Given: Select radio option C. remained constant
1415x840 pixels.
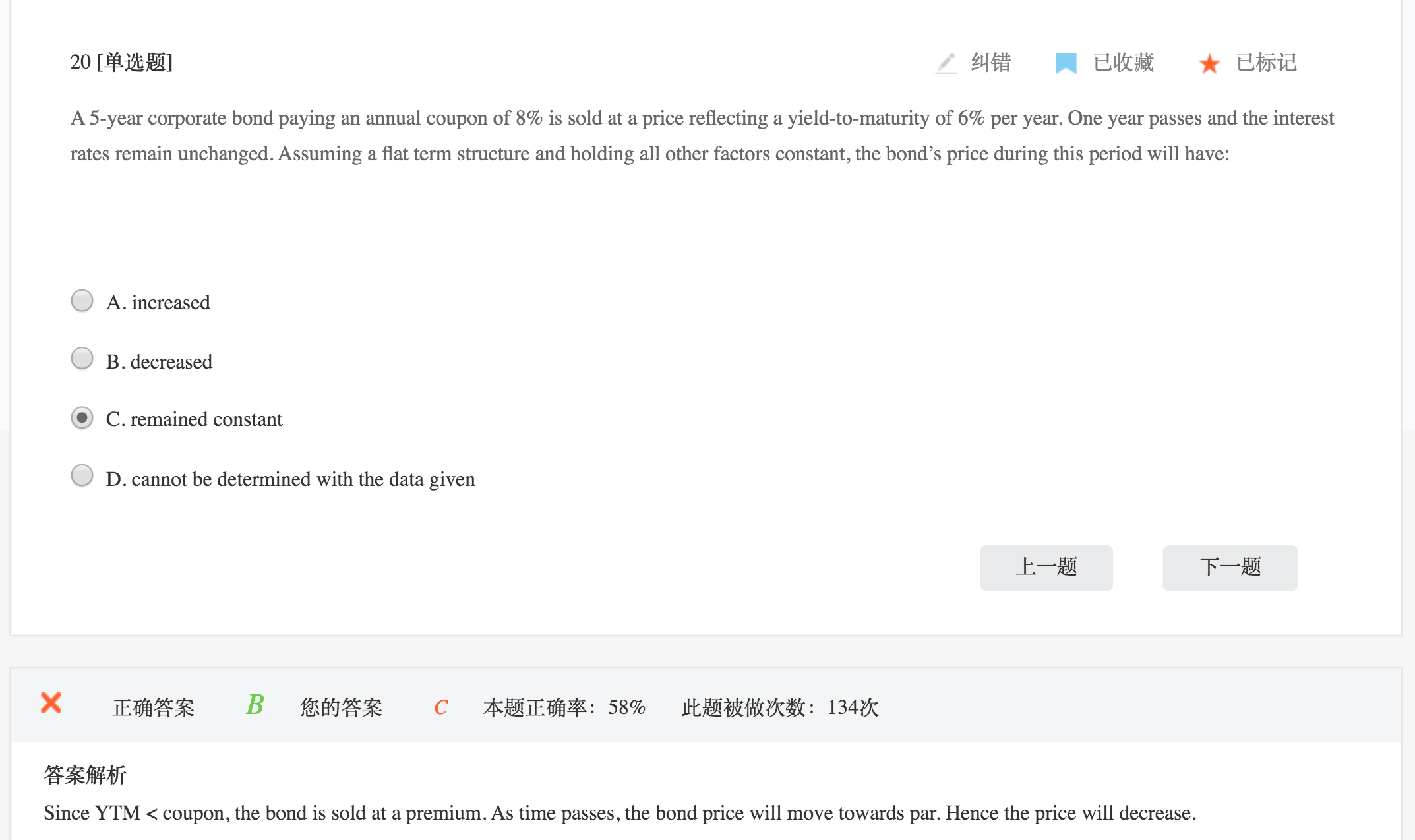Looking at the screenshot, I should click(x=82, y=418).
